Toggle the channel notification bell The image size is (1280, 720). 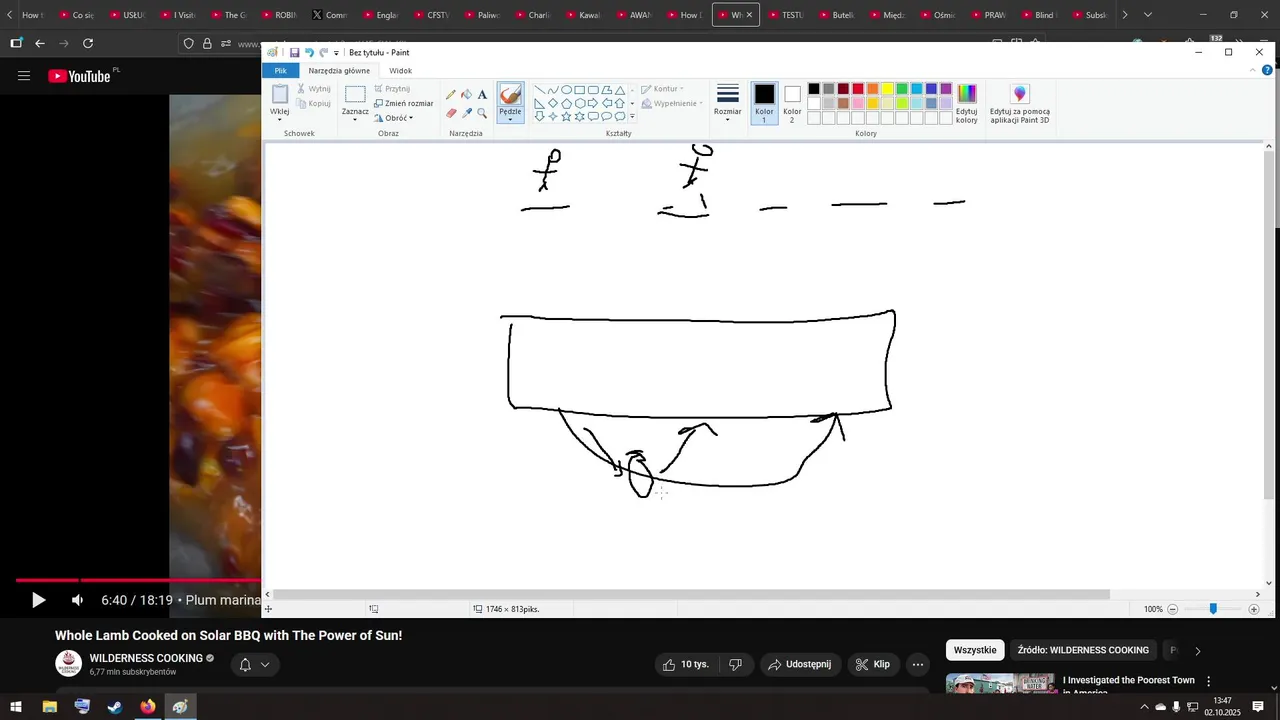pos(244,665)
